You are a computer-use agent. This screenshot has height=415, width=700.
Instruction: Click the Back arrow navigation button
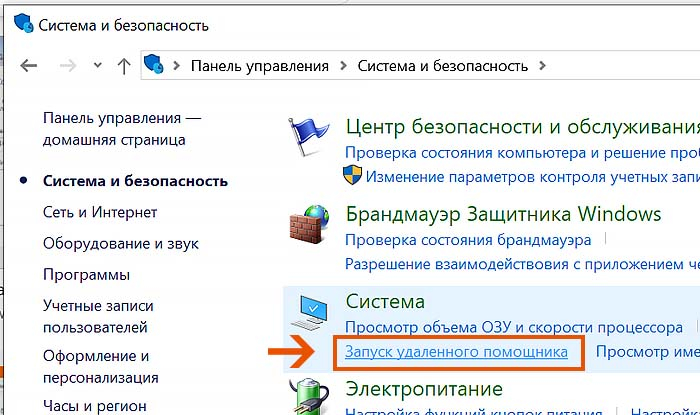(x=29, y=66)
